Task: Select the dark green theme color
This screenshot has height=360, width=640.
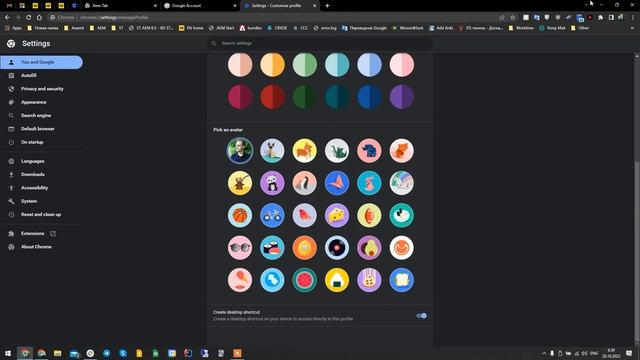Action: pyautogui.click(x=304, y=97)
